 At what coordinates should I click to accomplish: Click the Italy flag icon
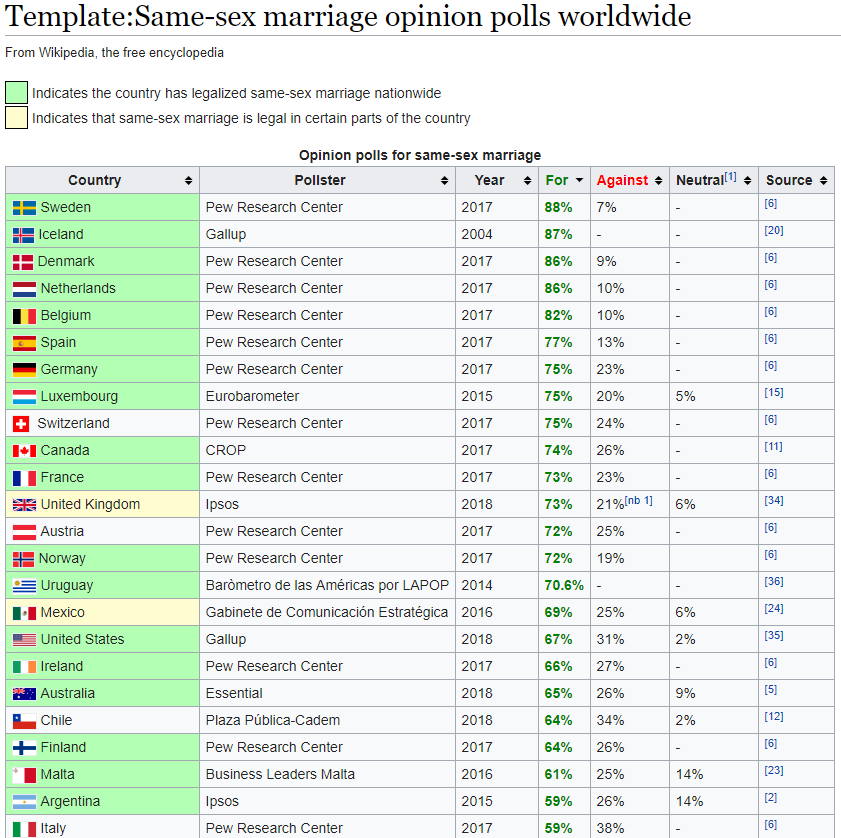pos(23,828)
